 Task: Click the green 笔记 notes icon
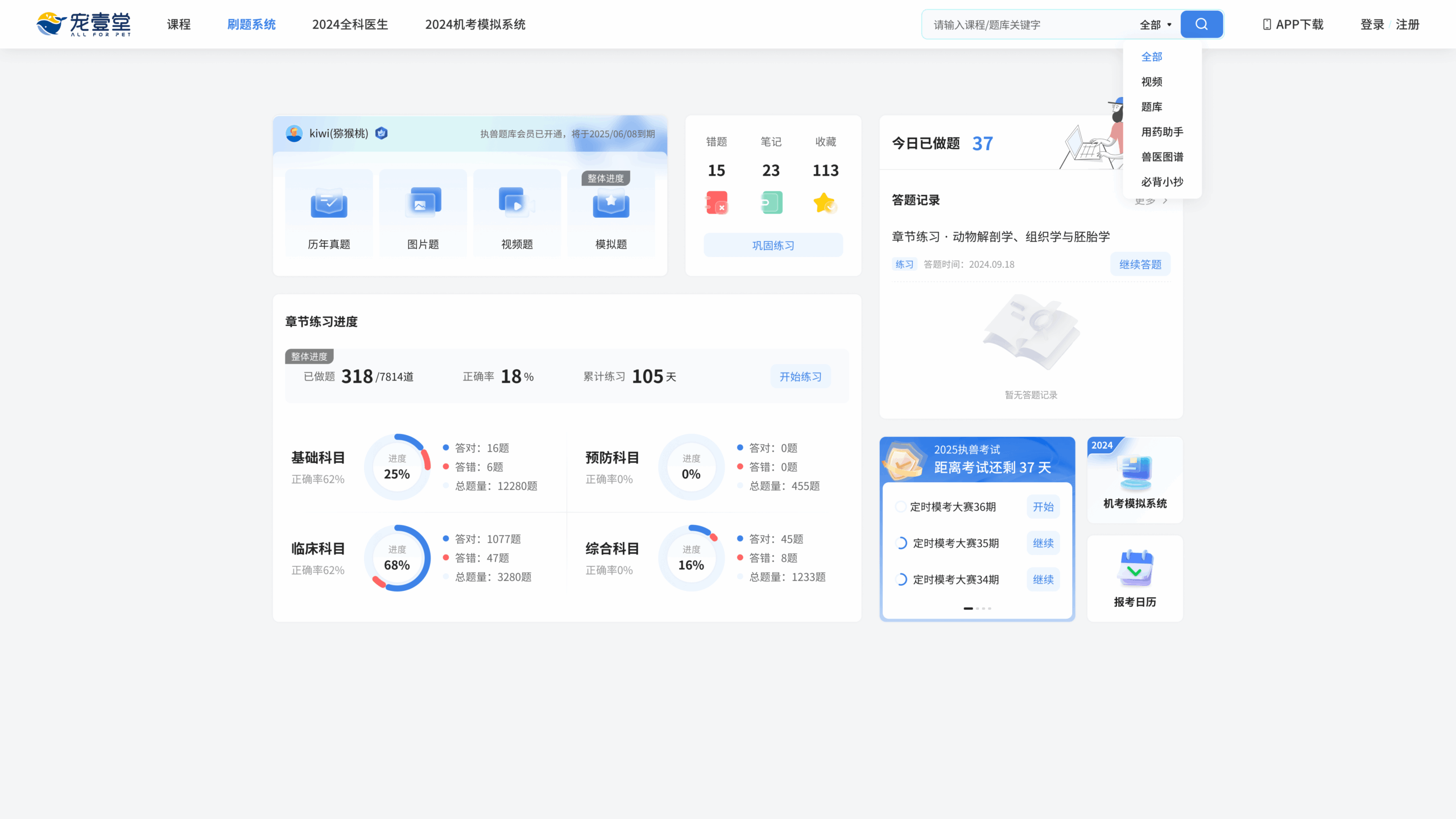coord(771,203)
